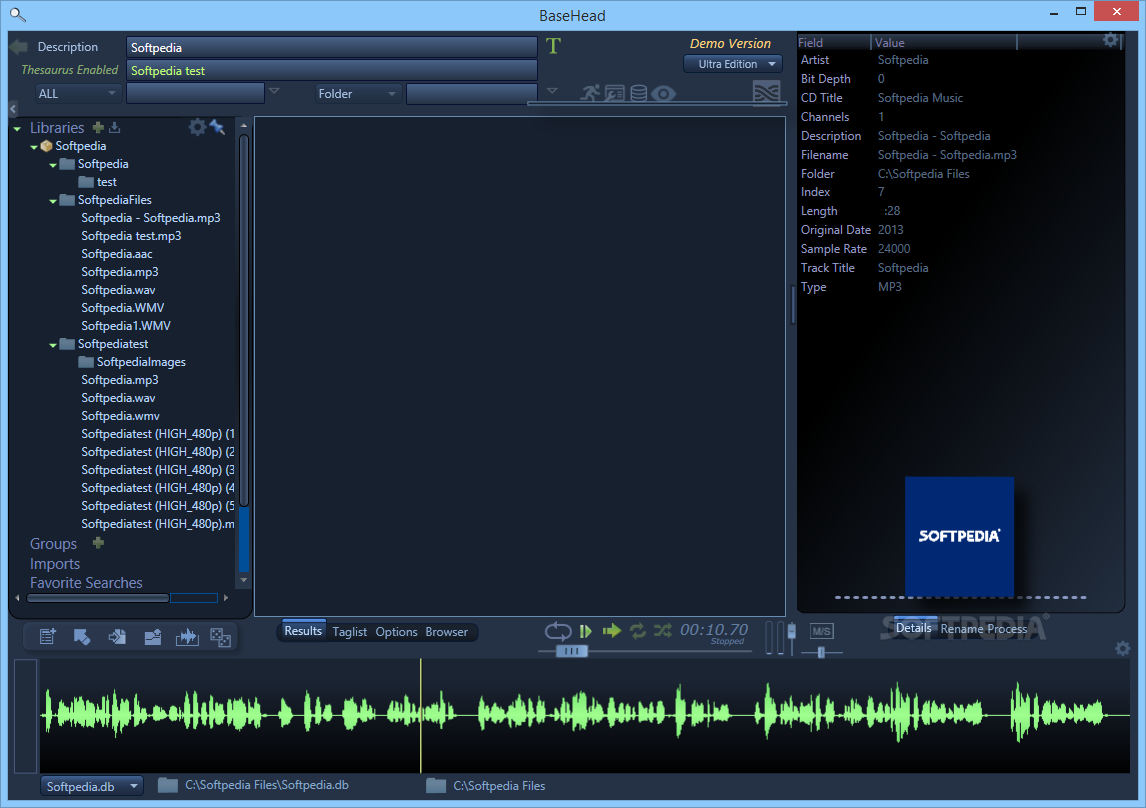Click the folder icon next to Softpedia.db path

pos(168,785)
